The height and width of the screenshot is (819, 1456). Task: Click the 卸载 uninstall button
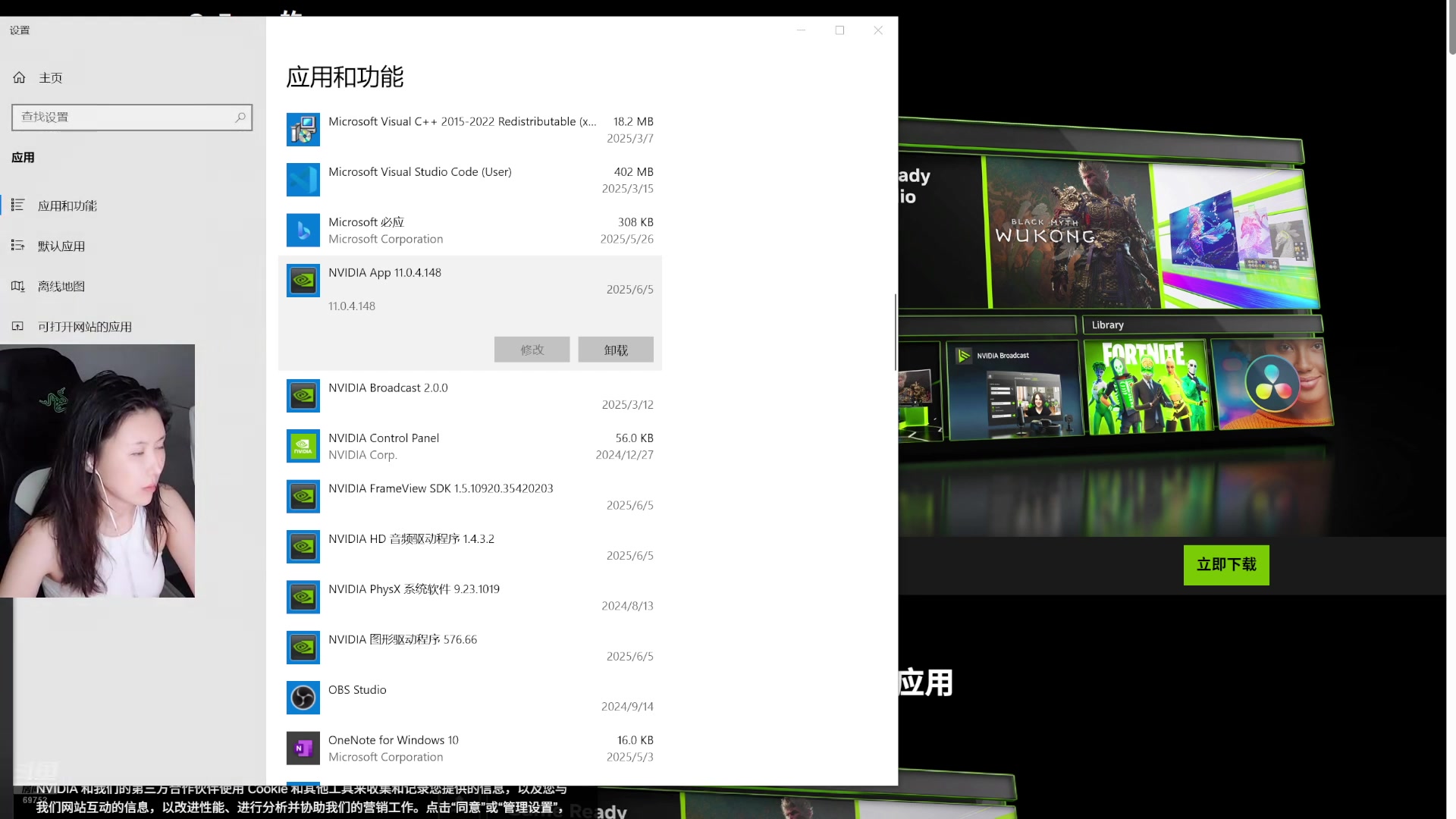click(616, 350)
